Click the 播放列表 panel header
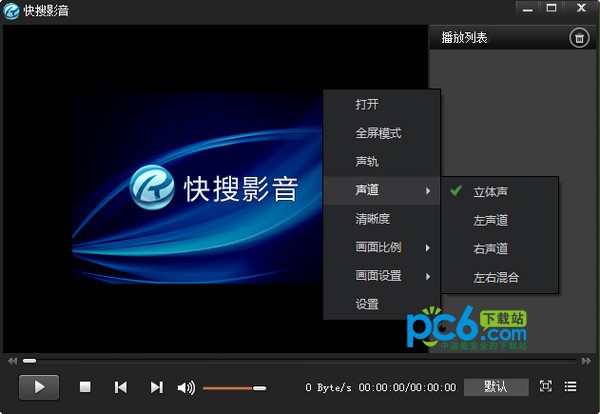This screenshot has width=600, height=414. pos(464,37)
